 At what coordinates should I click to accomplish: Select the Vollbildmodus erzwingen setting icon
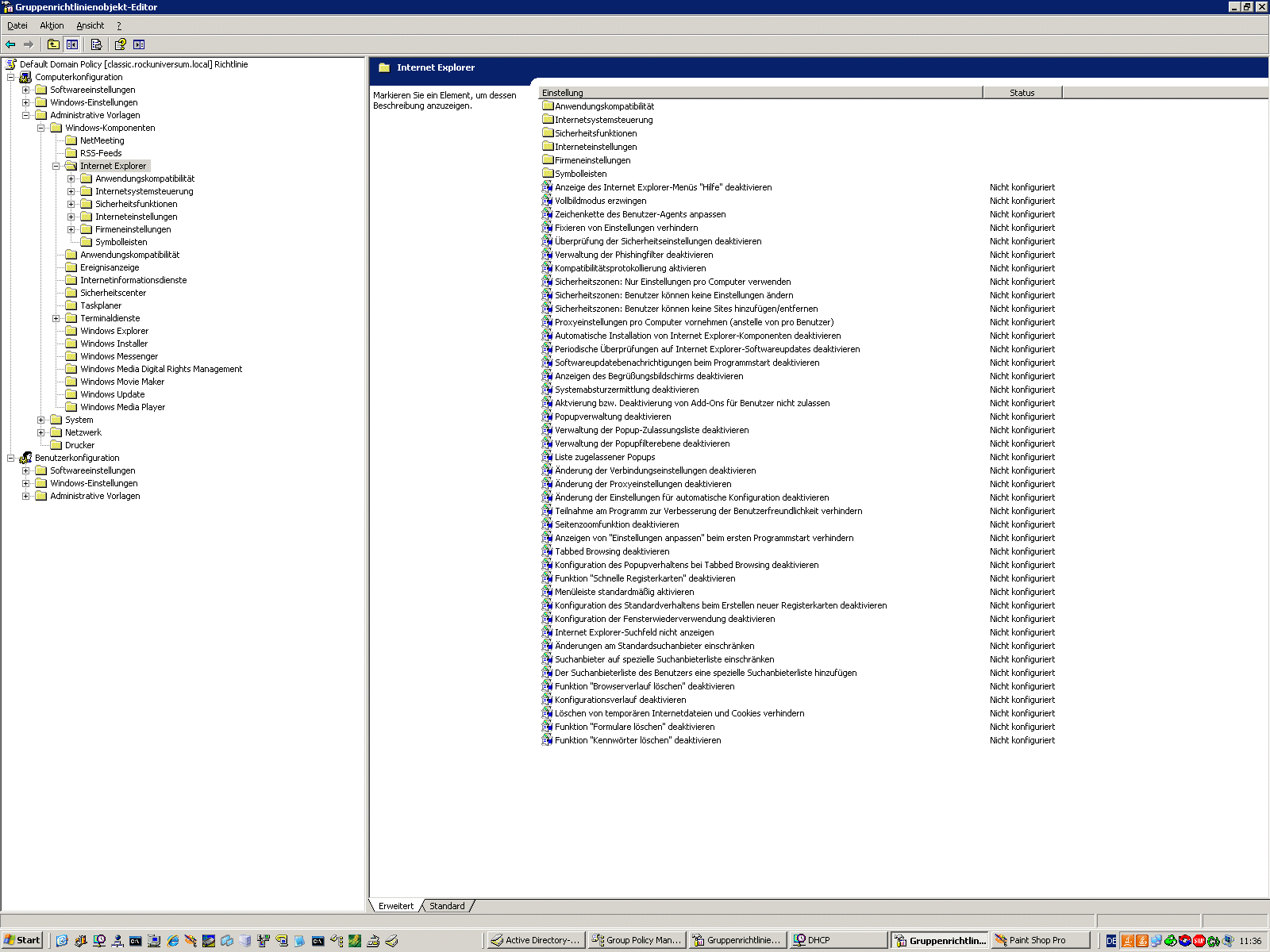click(547, 201)
